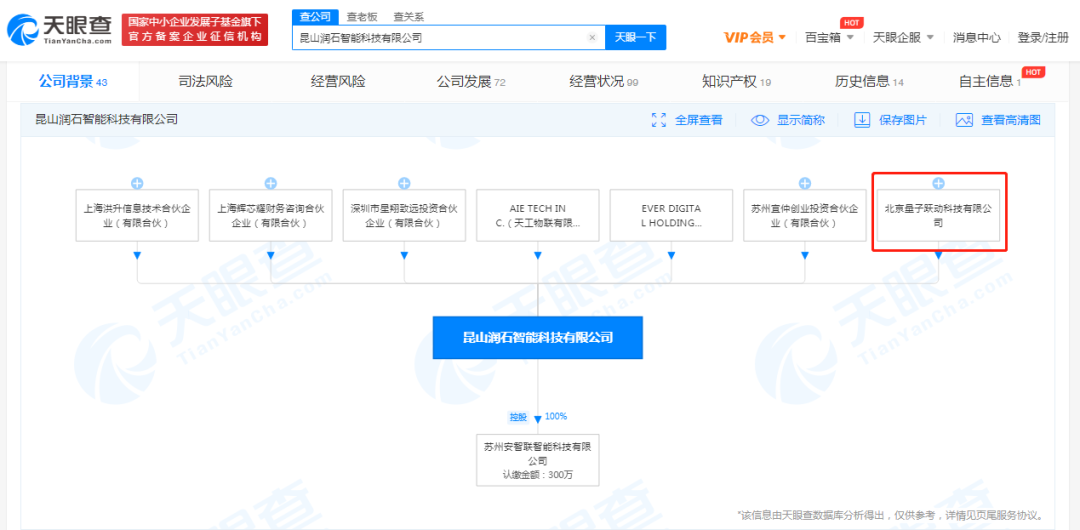Open 深圳市星翔致远投资合伙企业 shareholder node
Viewport: 1080px width, 530px height.
coord(404,215)
